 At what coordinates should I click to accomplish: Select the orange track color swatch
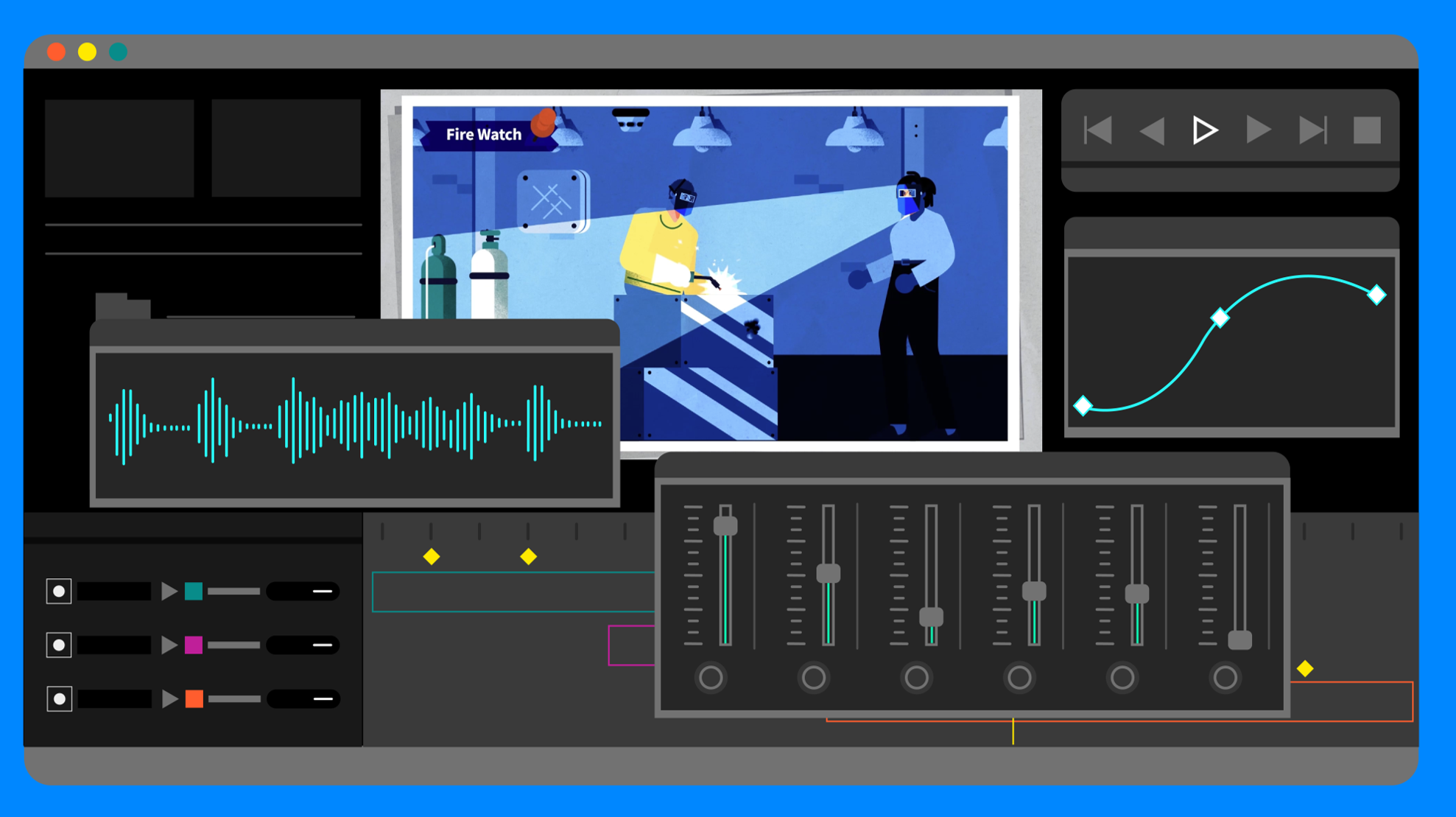click(x=194, y=698)
